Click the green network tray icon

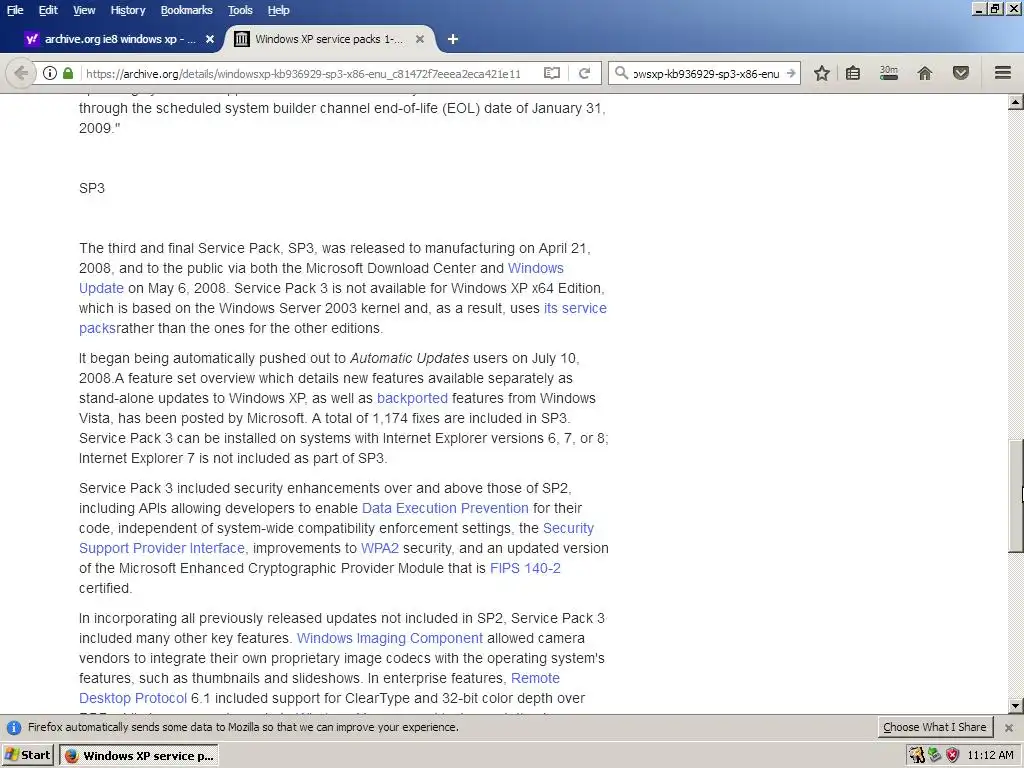[x=935, y=756]
